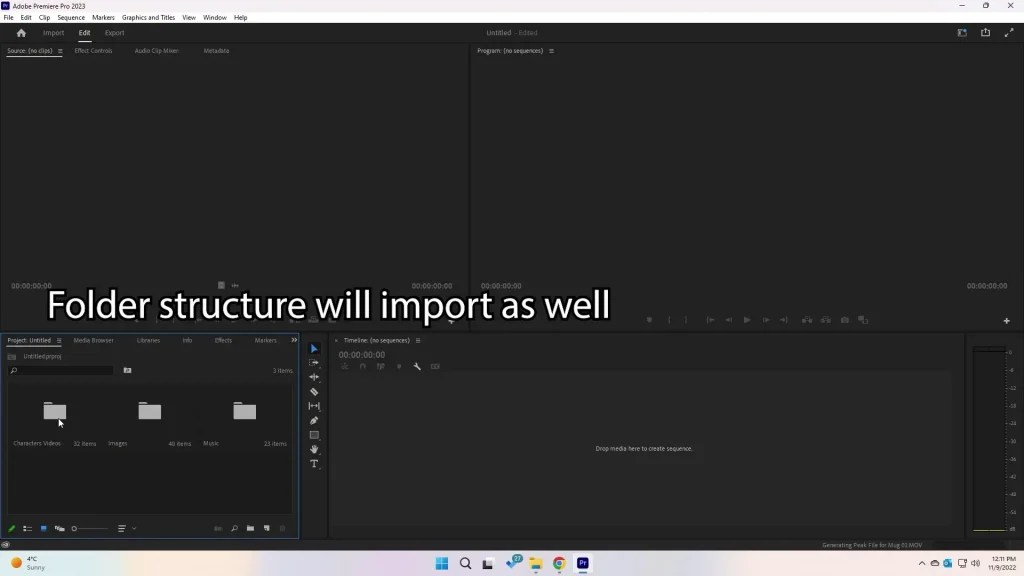
Task: Select the Type tool
Action: click(x=313, y=463)
